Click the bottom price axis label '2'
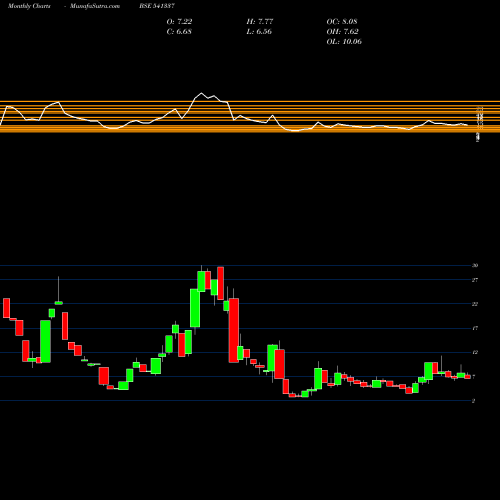This screenshot has width=500, height=500. tap(473, 401)
